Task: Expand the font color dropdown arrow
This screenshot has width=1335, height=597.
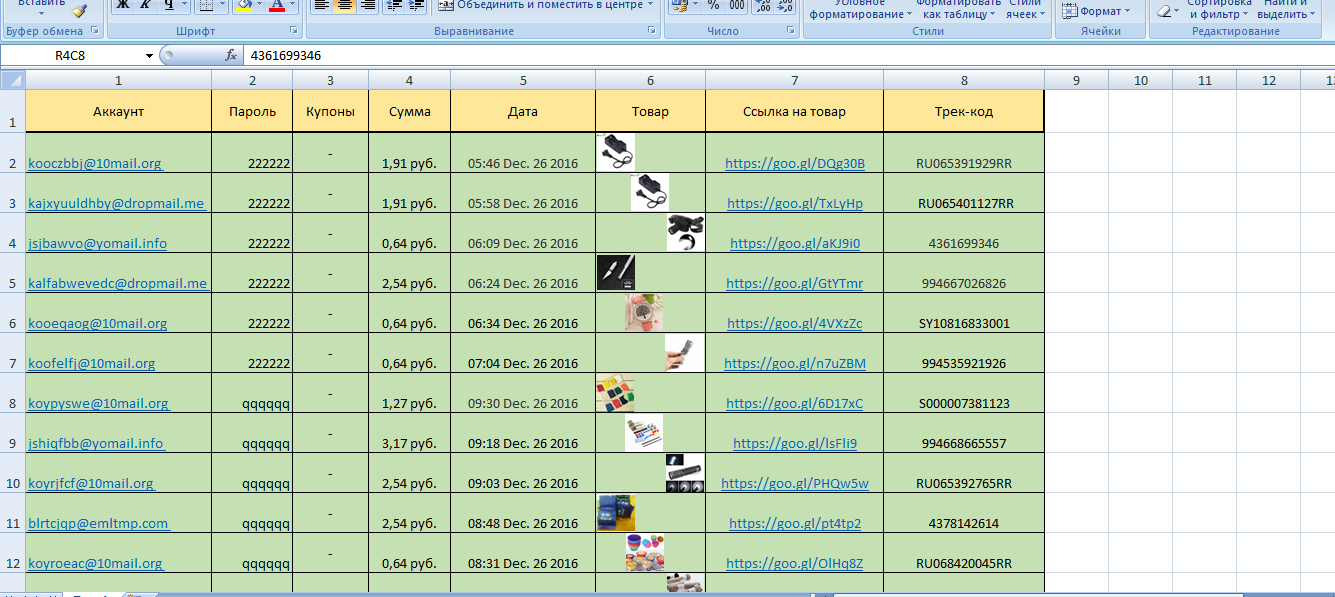Action: (293, 6)
